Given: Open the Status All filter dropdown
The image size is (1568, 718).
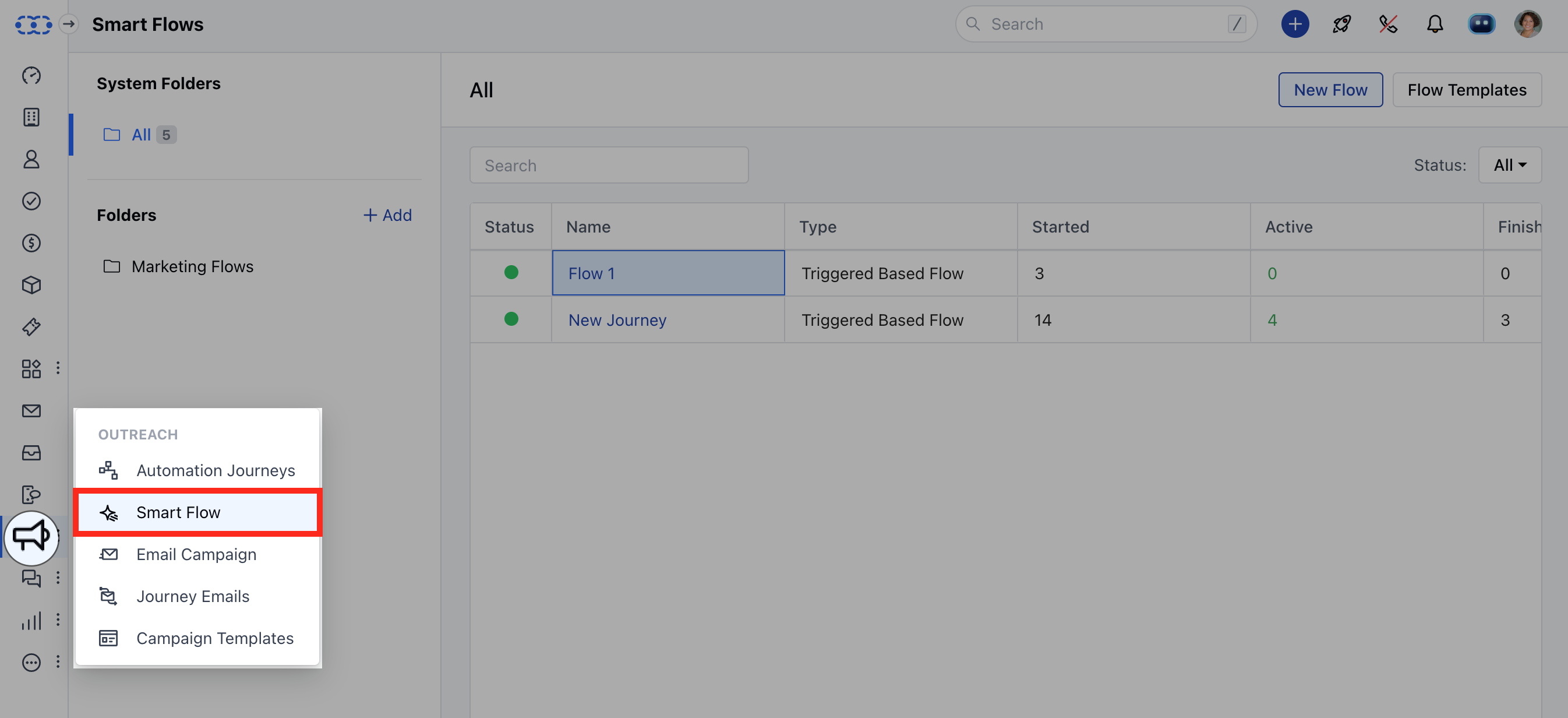Looking at the screenshot, I should [x=1510, y=165].
